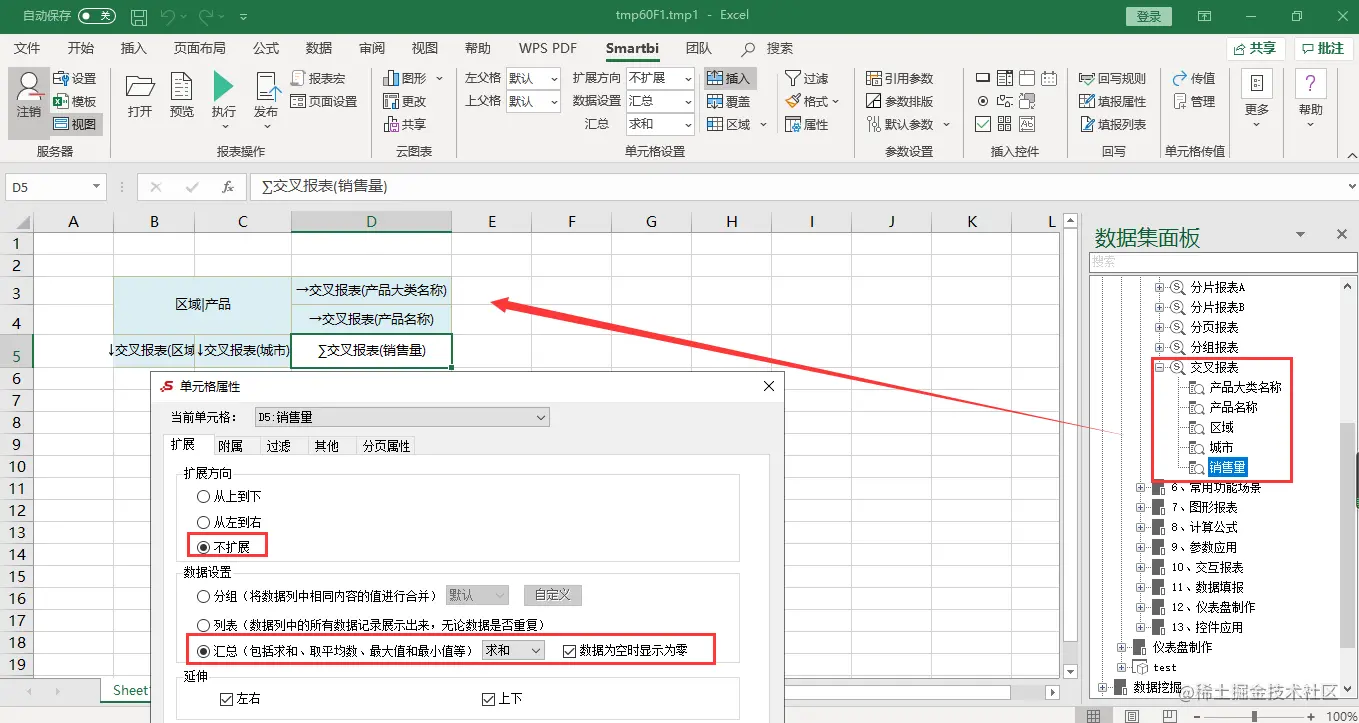The width and height of the screenshot is (1359, 723).
Task: Switch to the 过滤 tab in dialog
Action: click(280, 445)
